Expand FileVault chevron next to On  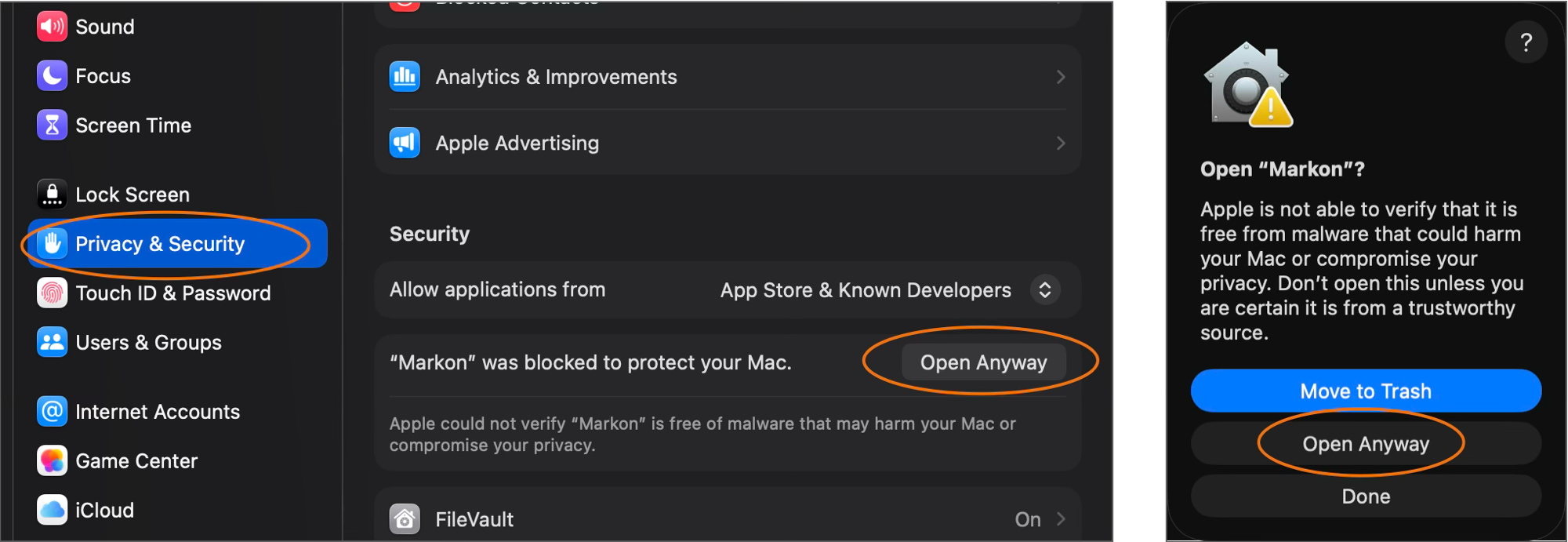pyautogui.click(x=1061, y=519)
